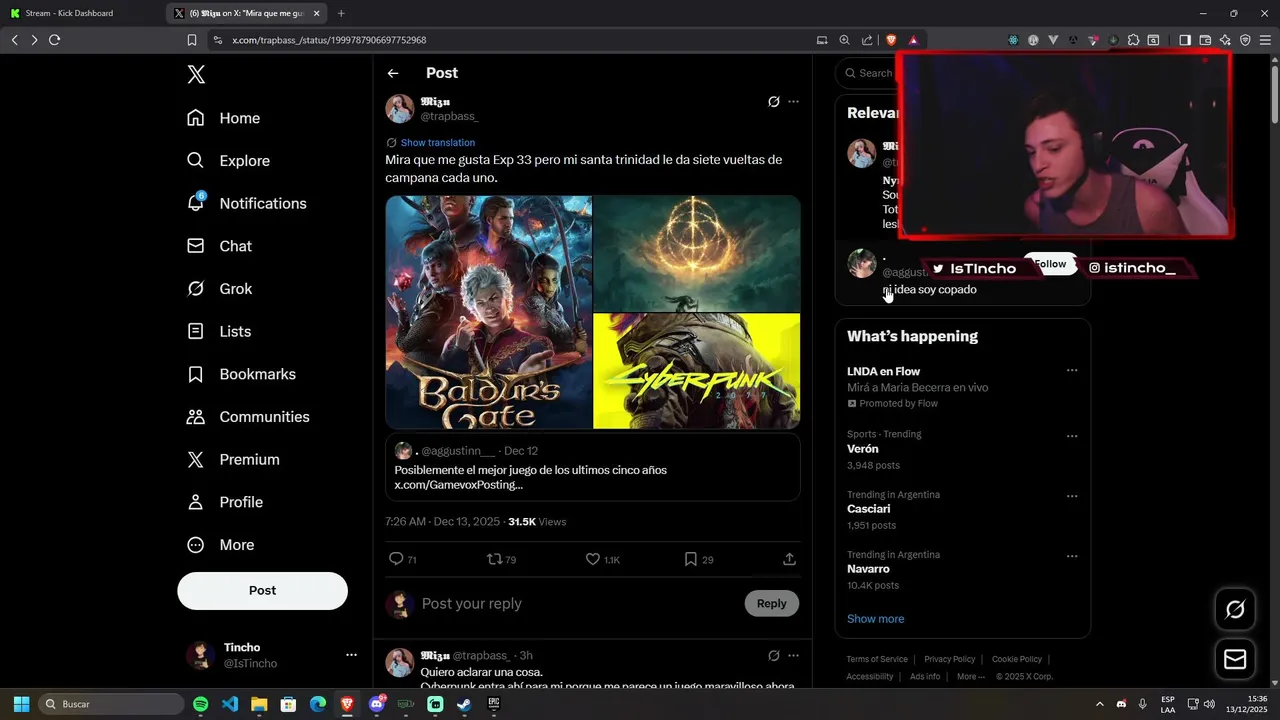Viewport: 1280px width, 720px height.
Task: Open Grok from the sidebar
Action: point(219,289)
